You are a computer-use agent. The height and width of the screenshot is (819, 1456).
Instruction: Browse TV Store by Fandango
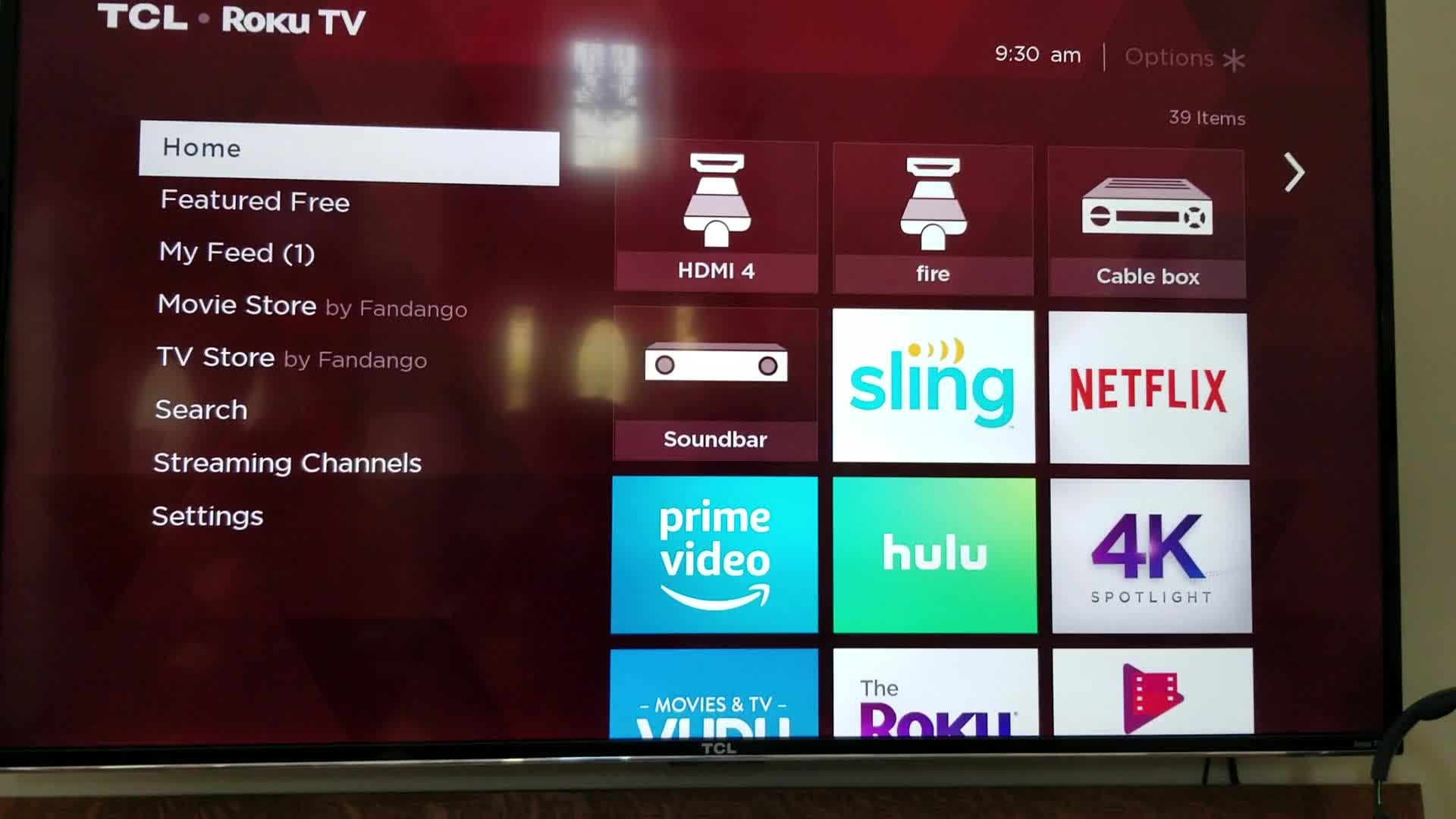pyautogui.click(x=292, y=358)
